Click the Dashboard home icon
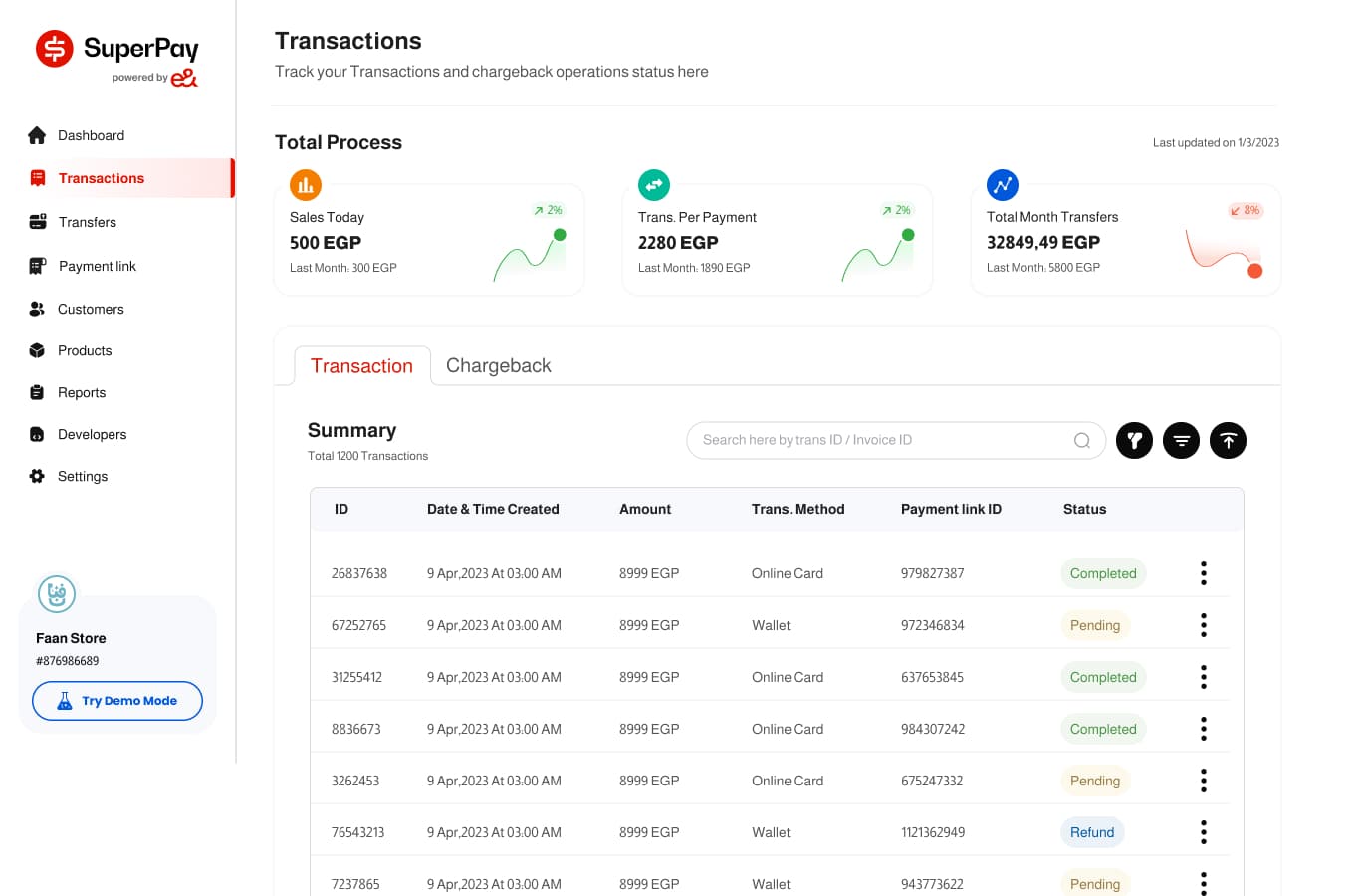The width and height of the screenshot is (1360, 896). point(37,135)
